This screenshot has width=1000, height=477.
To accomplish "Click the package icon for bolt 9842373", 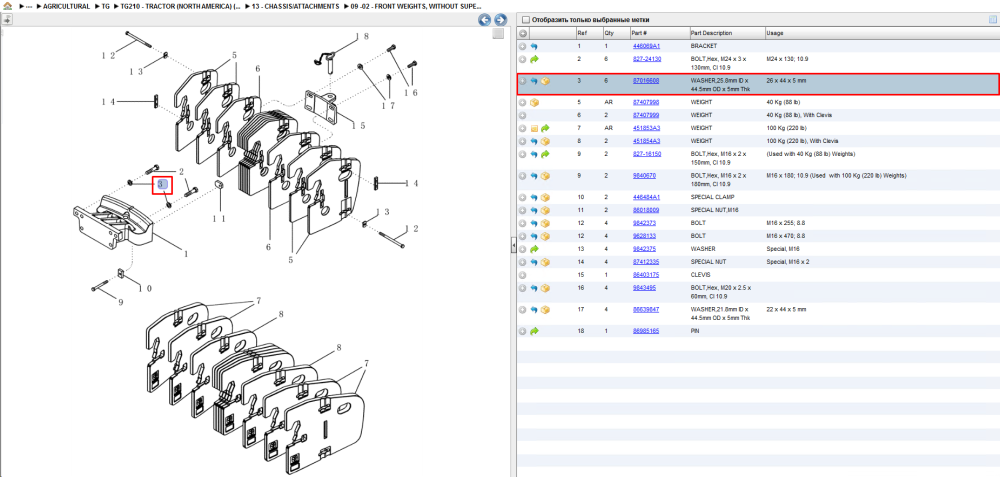I will (x=545, y=224).
